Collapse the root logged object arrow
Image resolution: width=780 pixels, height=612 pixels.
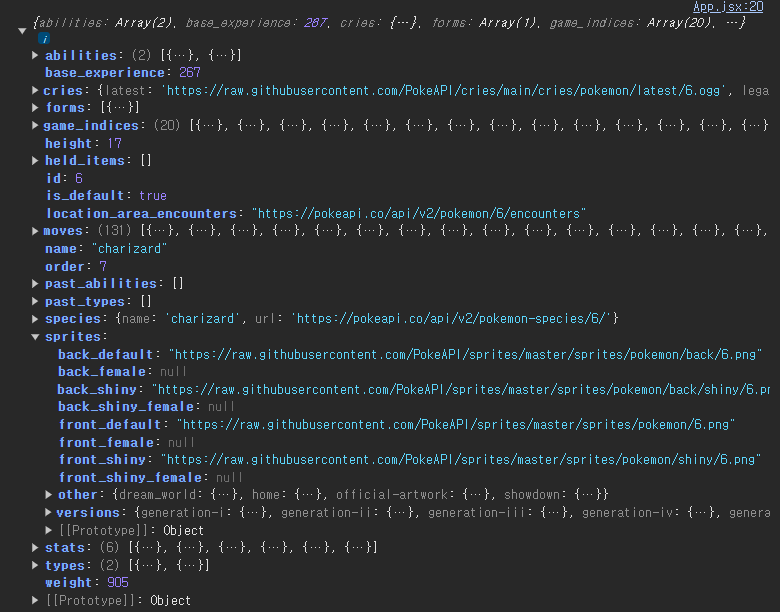coord(22,31)
